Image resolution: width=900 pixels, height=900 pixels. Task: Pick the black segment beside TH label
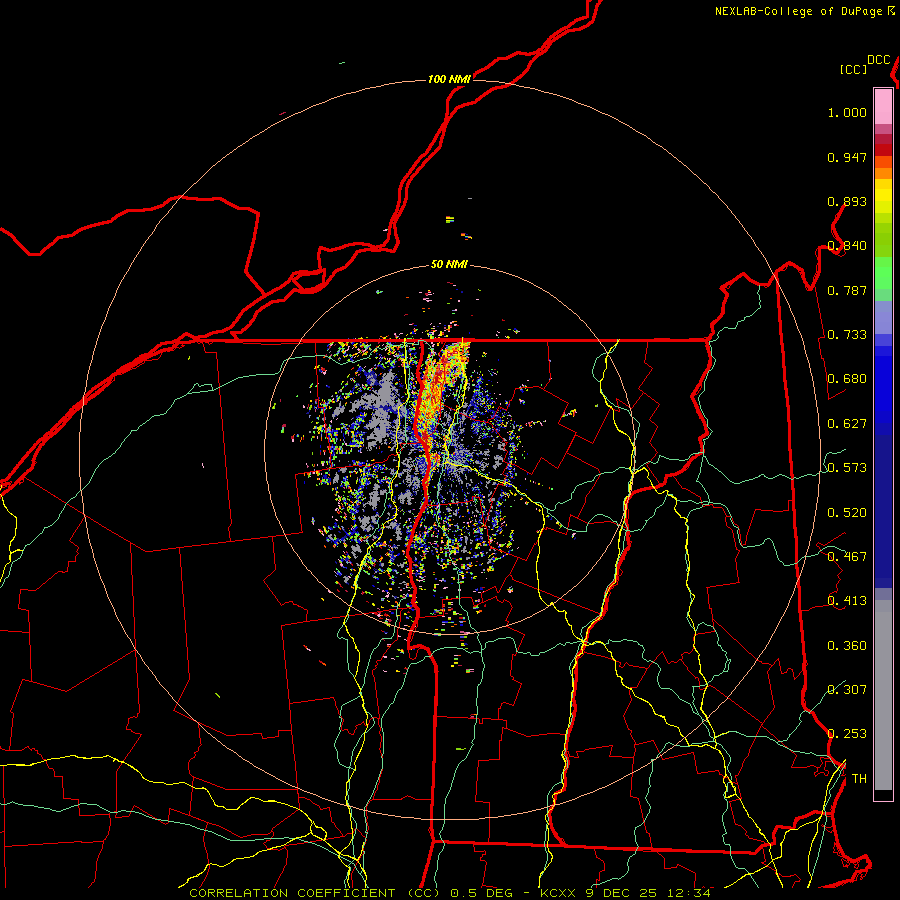883,794
